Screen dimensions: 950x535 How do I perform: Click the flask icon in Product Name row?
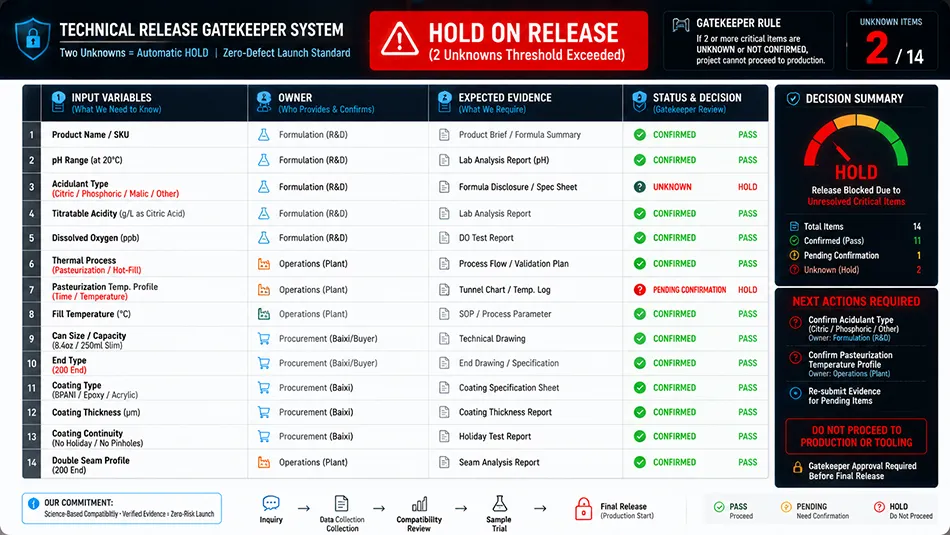click(x=264, y=135)
